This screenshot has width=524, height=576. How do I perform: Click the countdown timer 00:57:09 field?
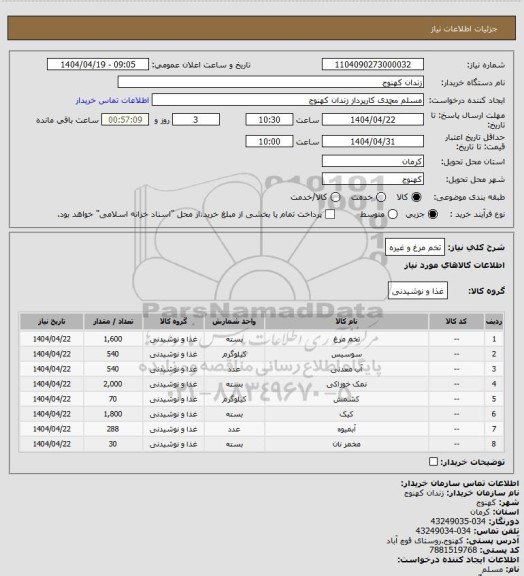pos(125,120)
